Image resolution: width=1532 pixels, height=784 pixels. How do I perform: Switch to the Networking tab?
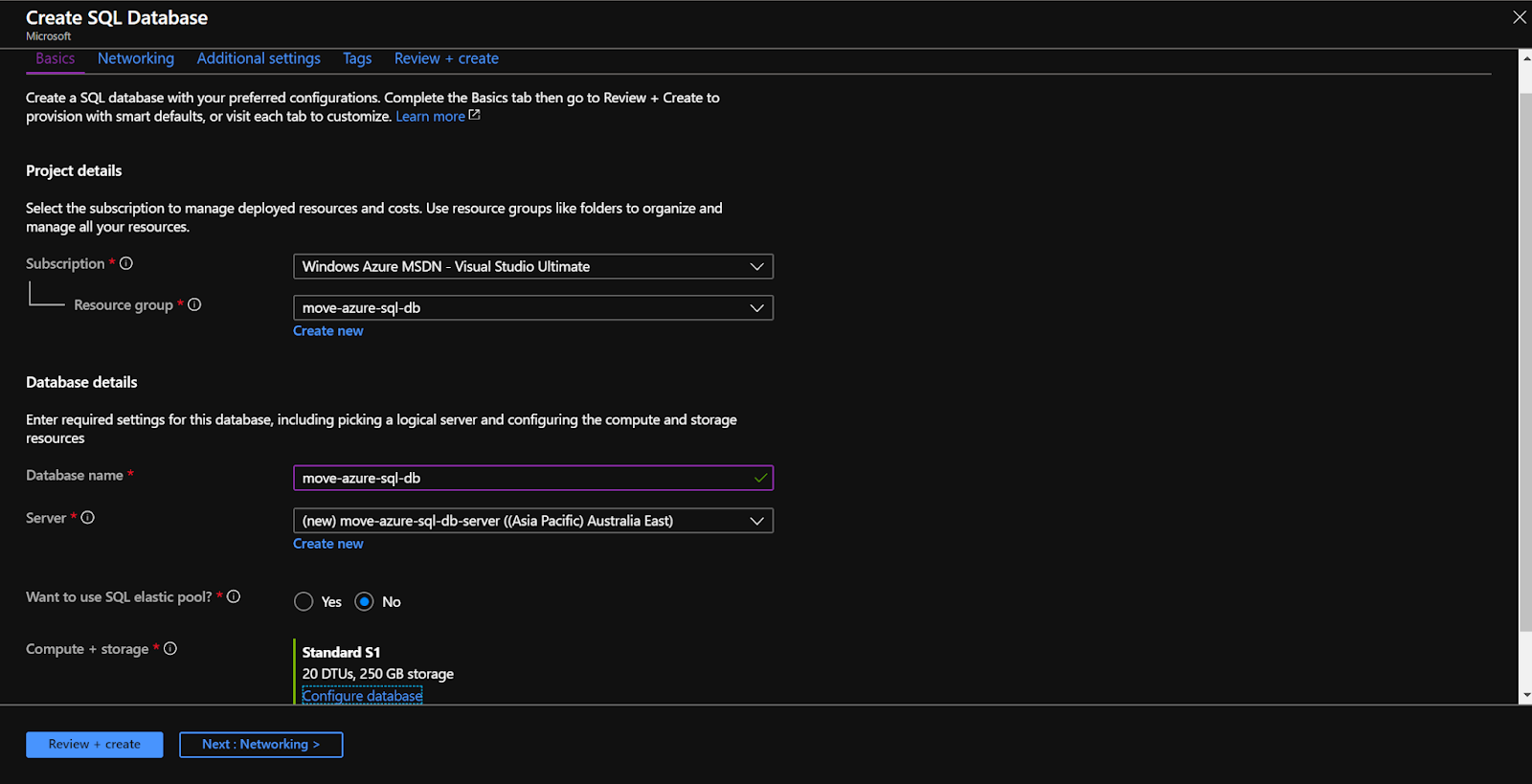click(x=136, y=58)
